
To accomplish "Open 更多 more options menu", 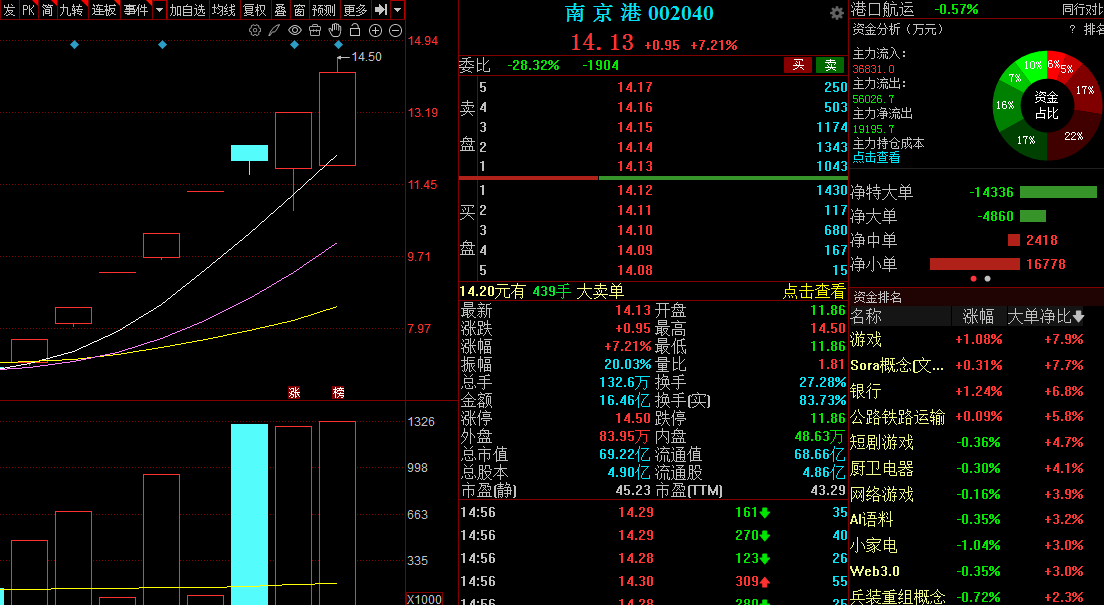I will coord(356,10).
